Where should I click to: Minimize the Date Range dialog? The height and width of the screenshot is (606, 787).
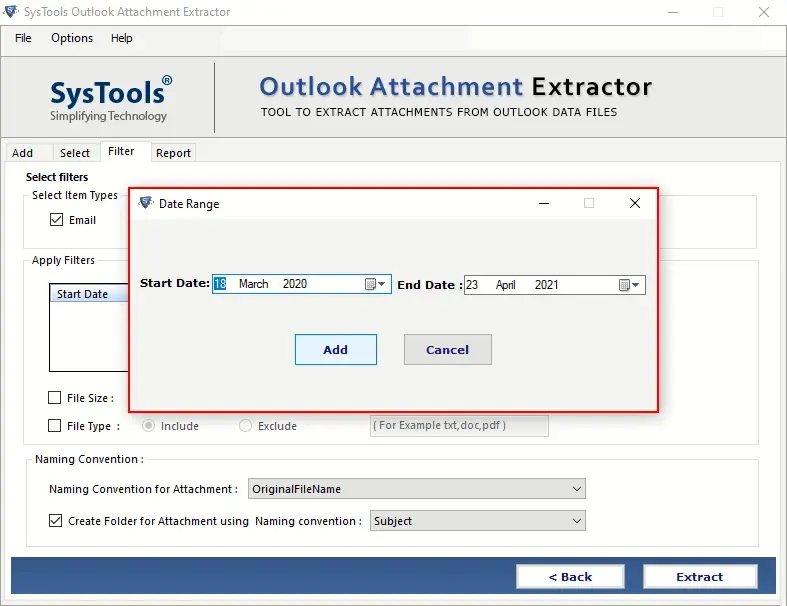point(544,203)
